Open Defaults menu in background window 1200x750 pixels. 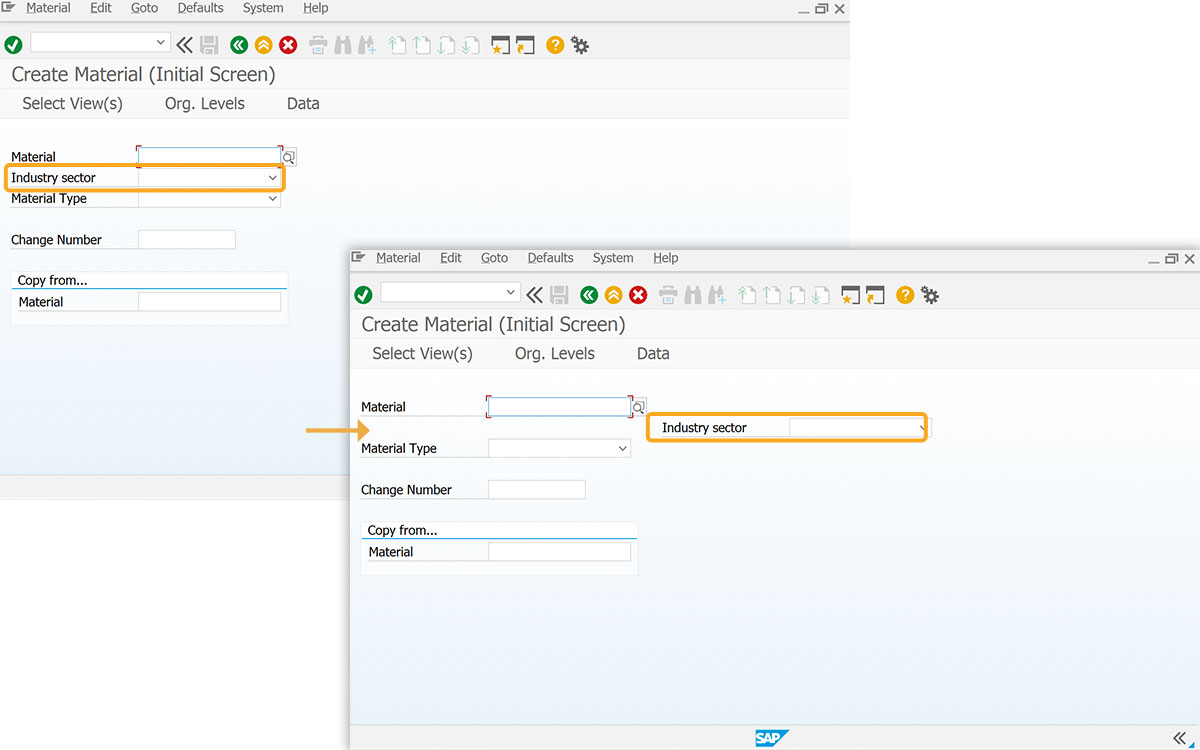click(x=200, y=8)
